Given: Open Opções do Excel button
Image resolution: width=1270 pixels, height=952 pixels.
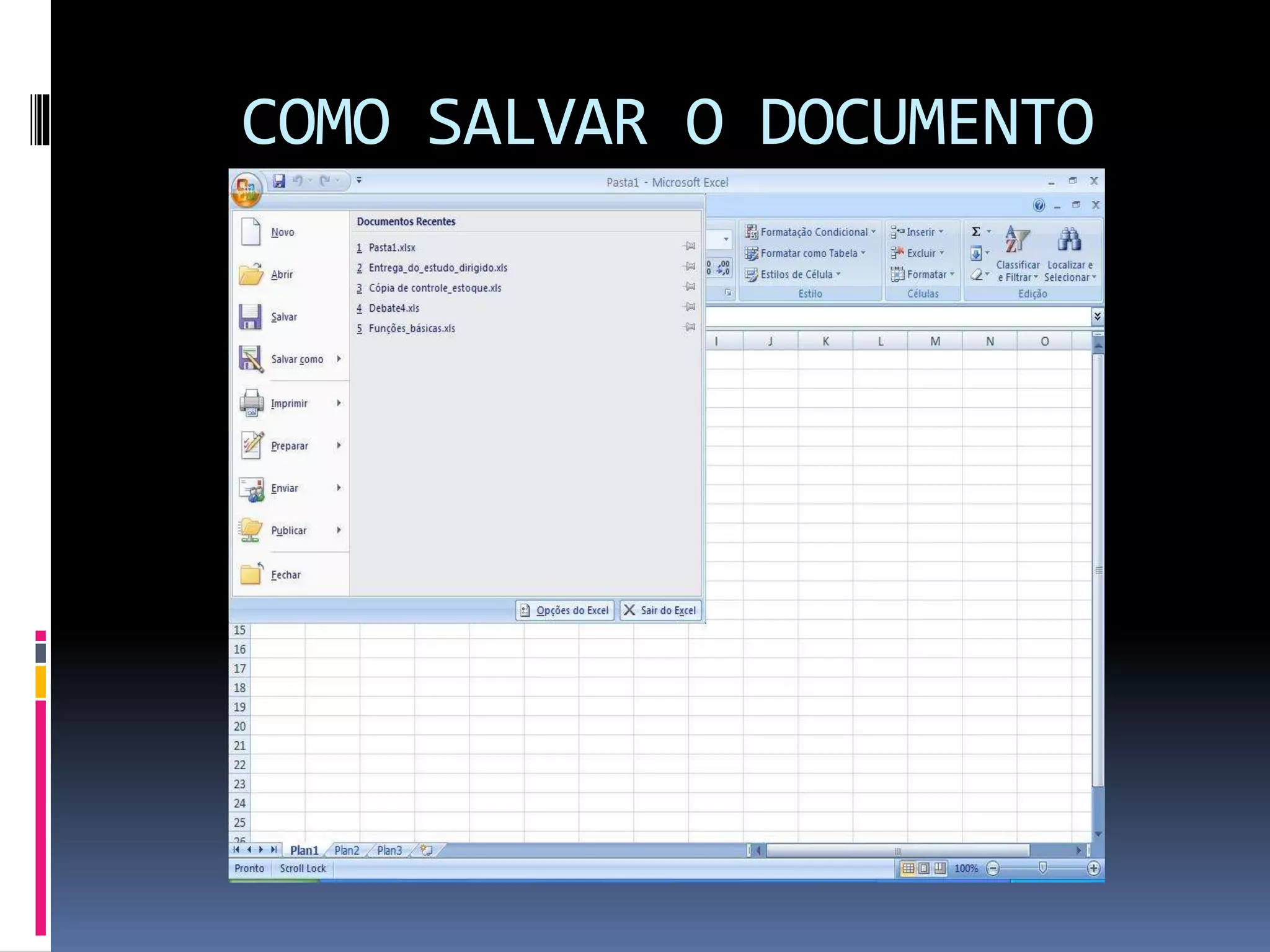Looking at the screenshot, I should point(564,610).
